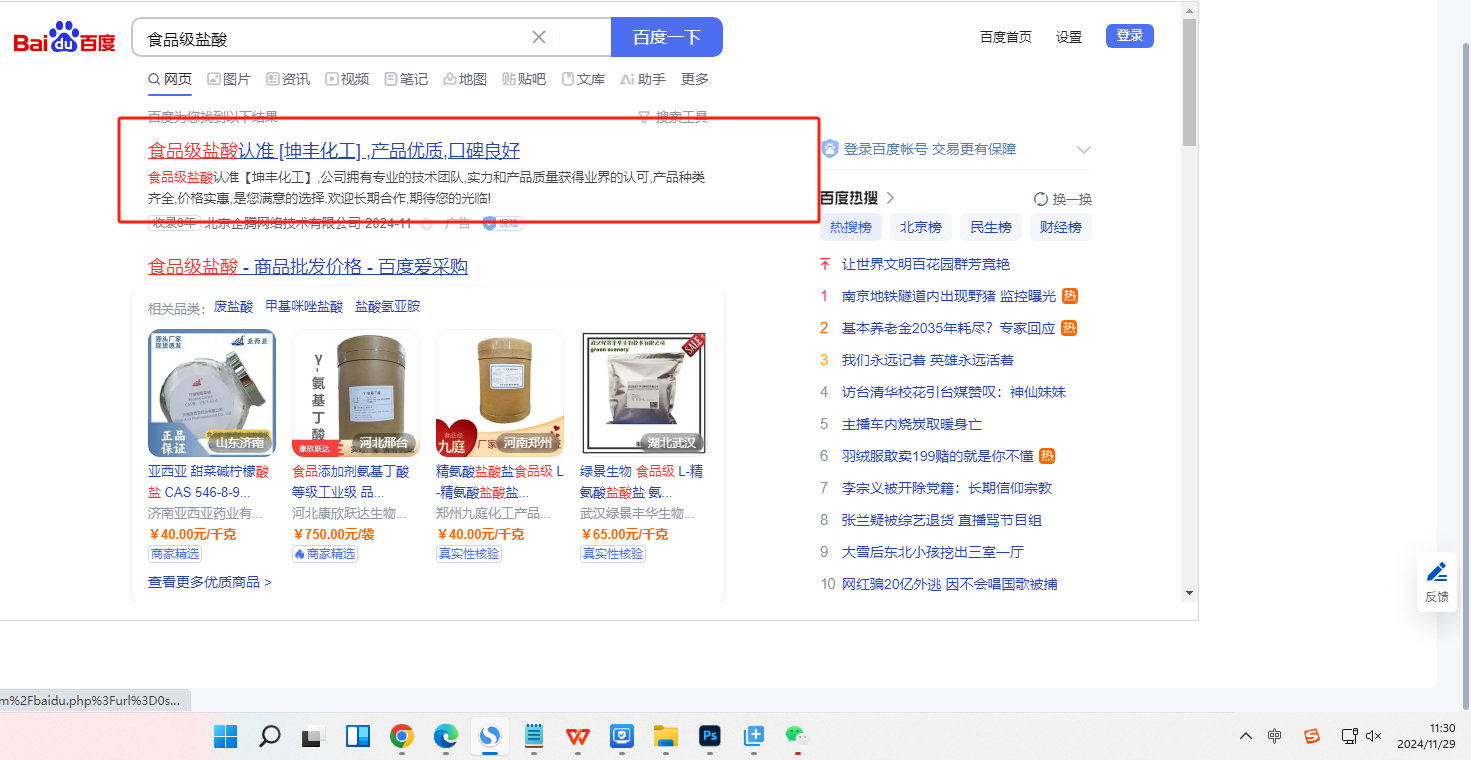1471x760 pixels.
Task: Switch to the 文库 search tab
Action: pos(583,79)
